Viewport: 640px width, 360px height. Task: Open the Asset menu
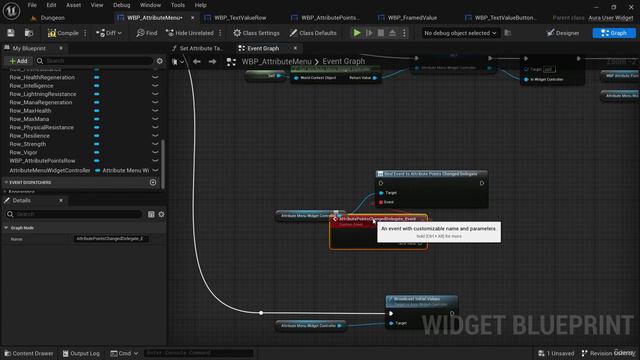(73, 5)
